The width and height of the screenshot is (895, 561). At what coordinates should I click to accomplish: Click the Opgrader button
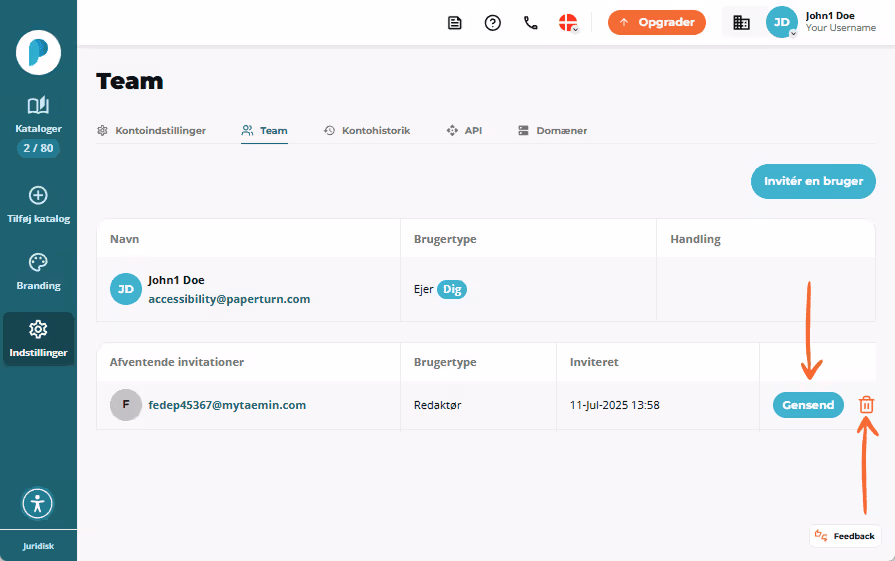(656, 22)
